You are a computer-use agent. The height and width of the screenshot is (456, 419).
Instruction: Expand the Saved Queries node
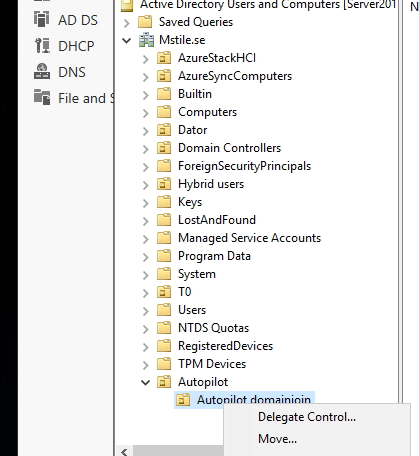(126, 23)
